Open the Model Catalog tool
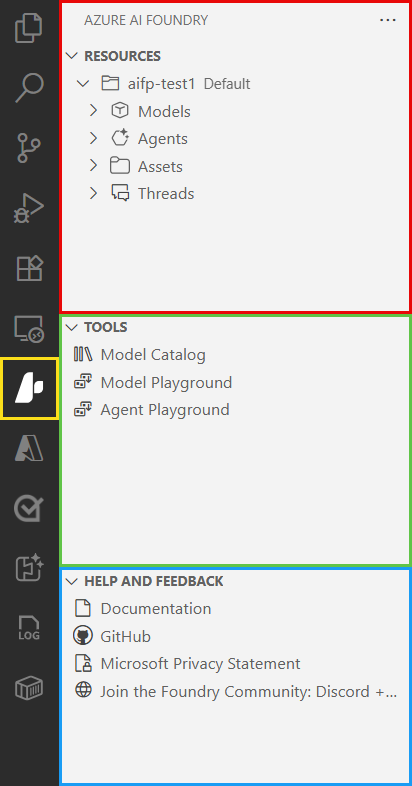The height and width of the screenshot is (786, 412). [x=140, y=355]
